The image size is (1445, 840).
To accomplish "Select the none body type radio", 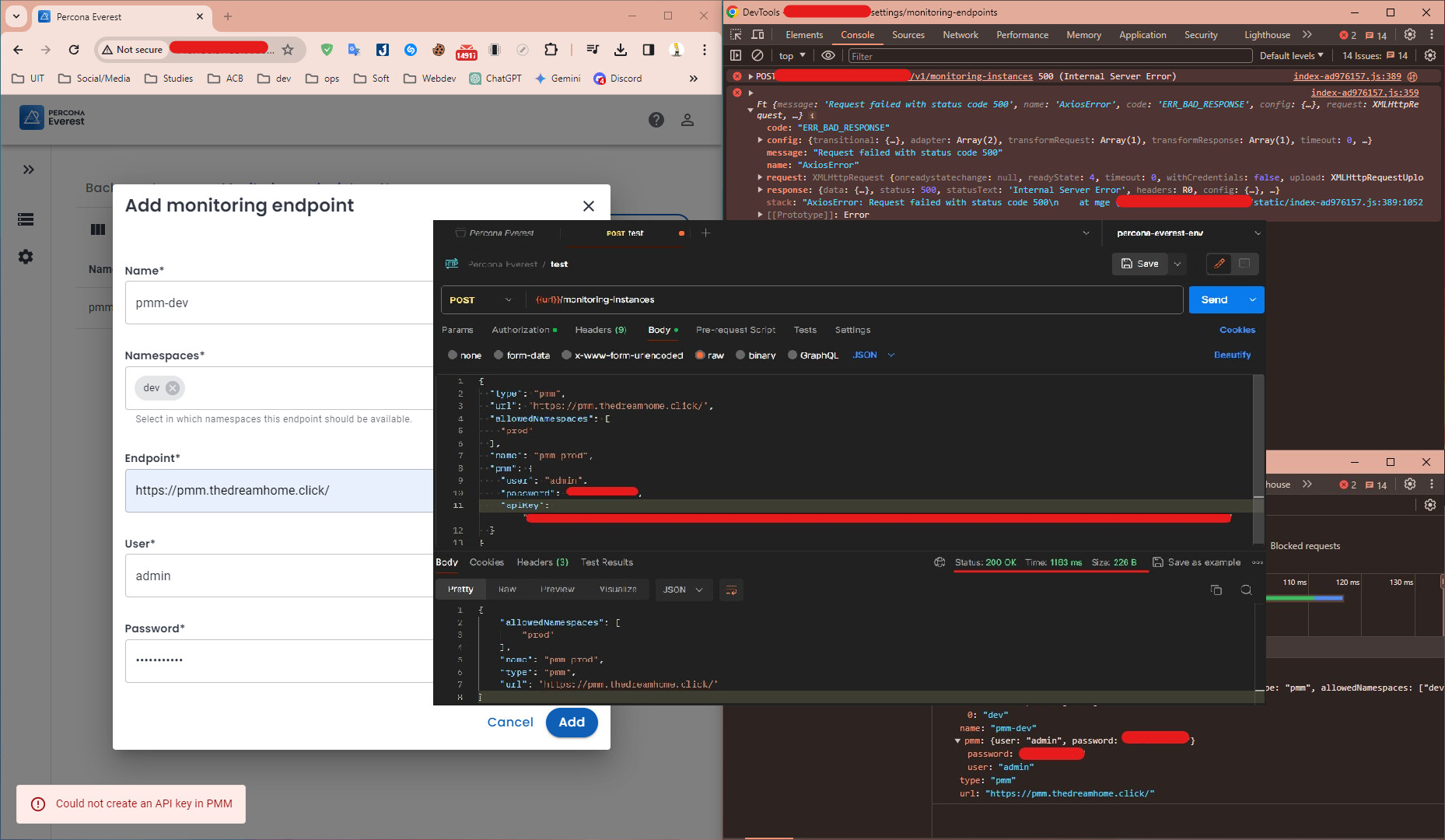I will tap(453, 355).
